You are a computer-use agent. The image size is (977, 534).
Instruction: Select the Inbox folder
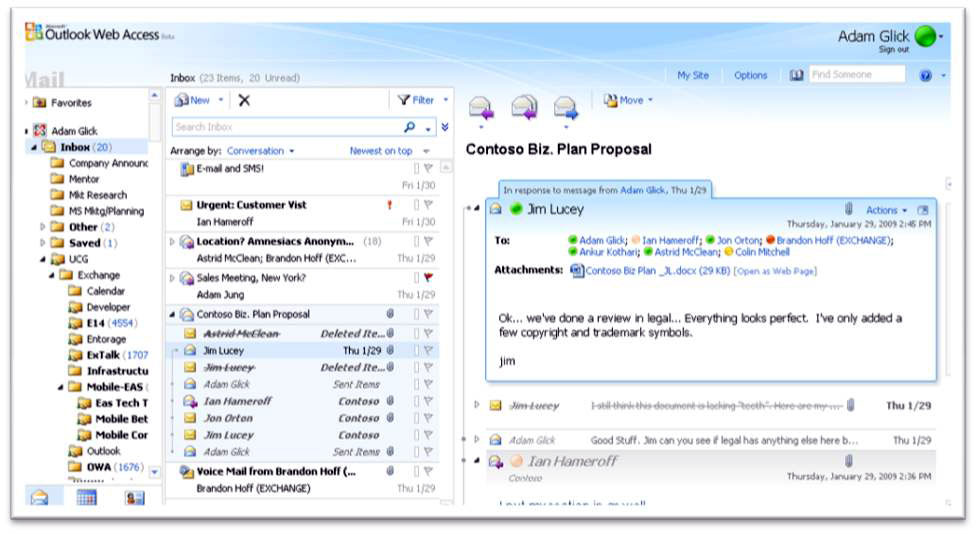pyautogui.click(x=85, y=147)
